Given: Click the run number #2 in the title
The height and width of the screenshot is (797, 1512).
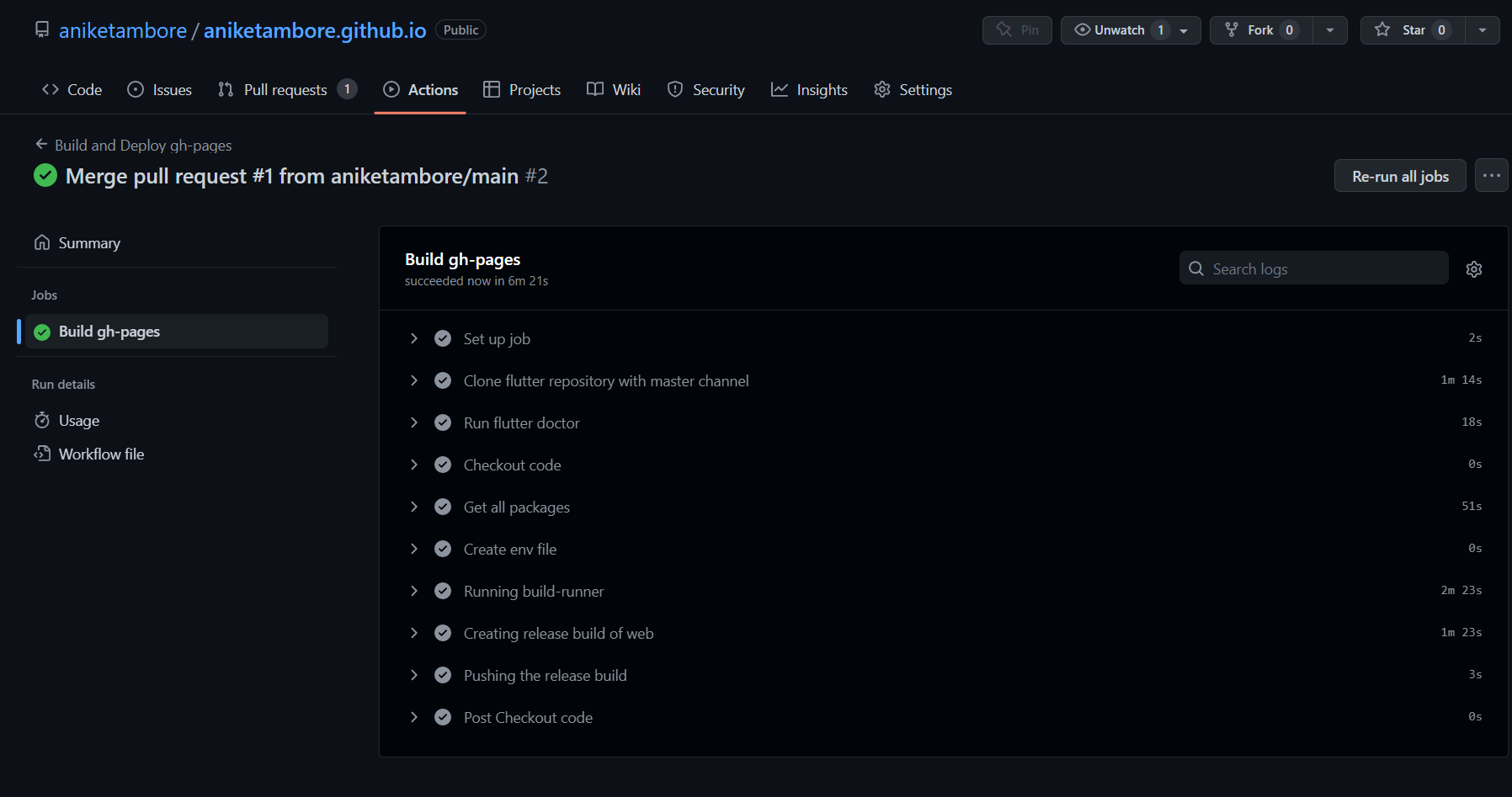Looking at the screenshot, I should point(537,176).
